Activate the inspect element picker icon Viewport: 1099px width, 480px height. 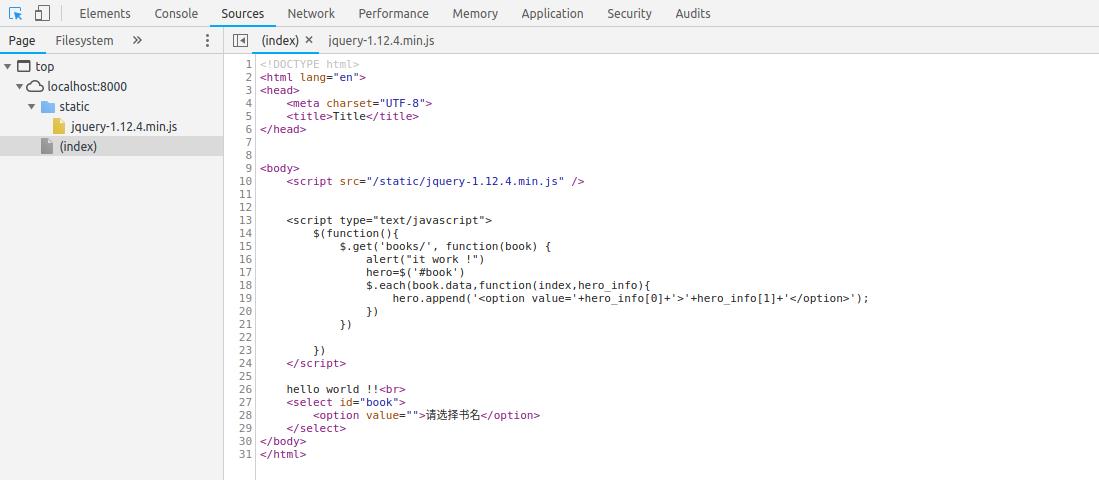click(15, 13)
